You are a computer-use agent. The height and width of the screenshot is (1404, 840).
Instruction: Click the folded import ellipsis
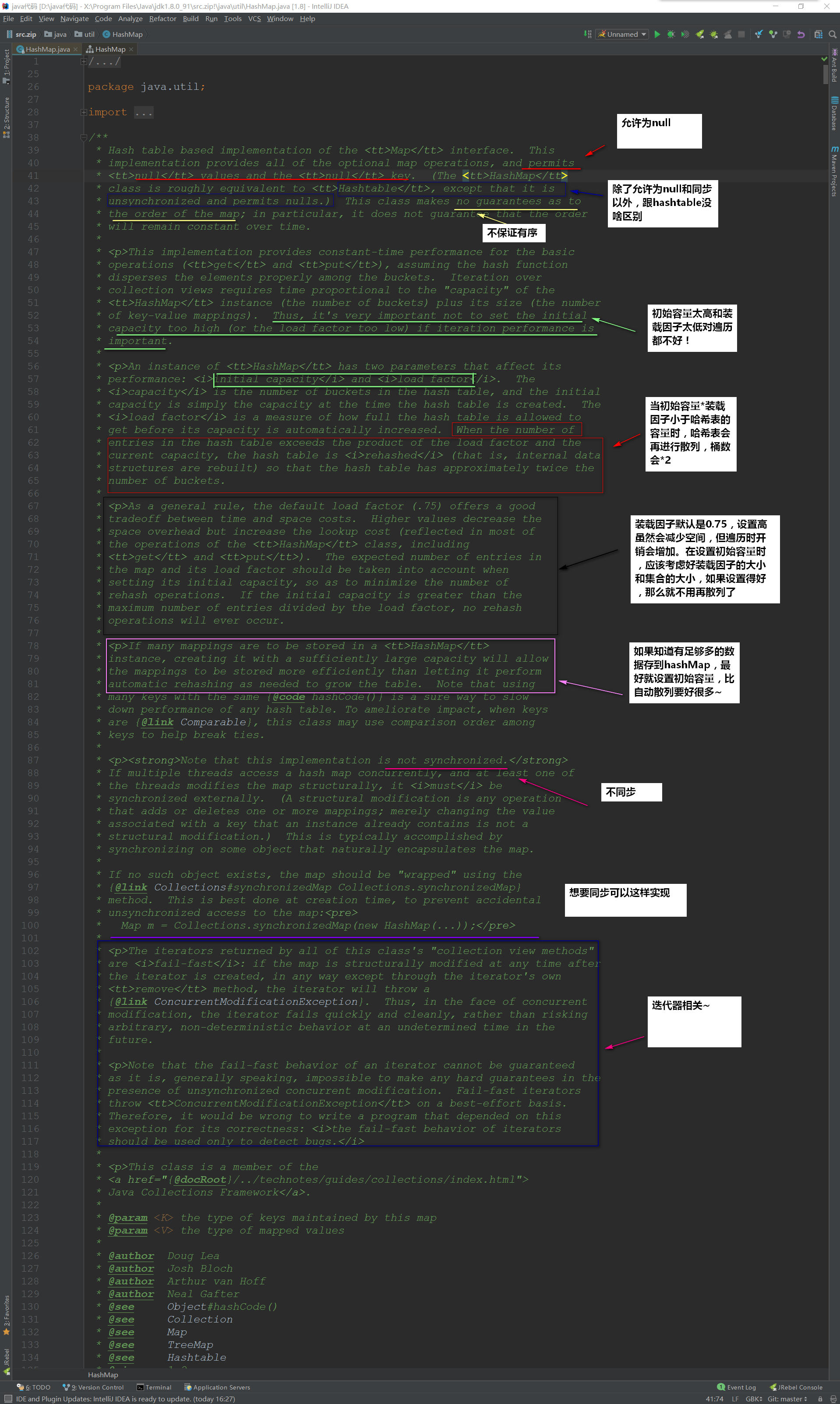tap(144, 112)
